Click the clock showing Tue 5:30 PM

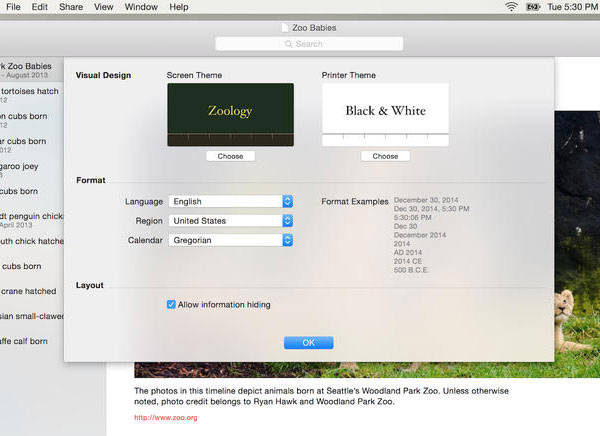tap(572, 7)
